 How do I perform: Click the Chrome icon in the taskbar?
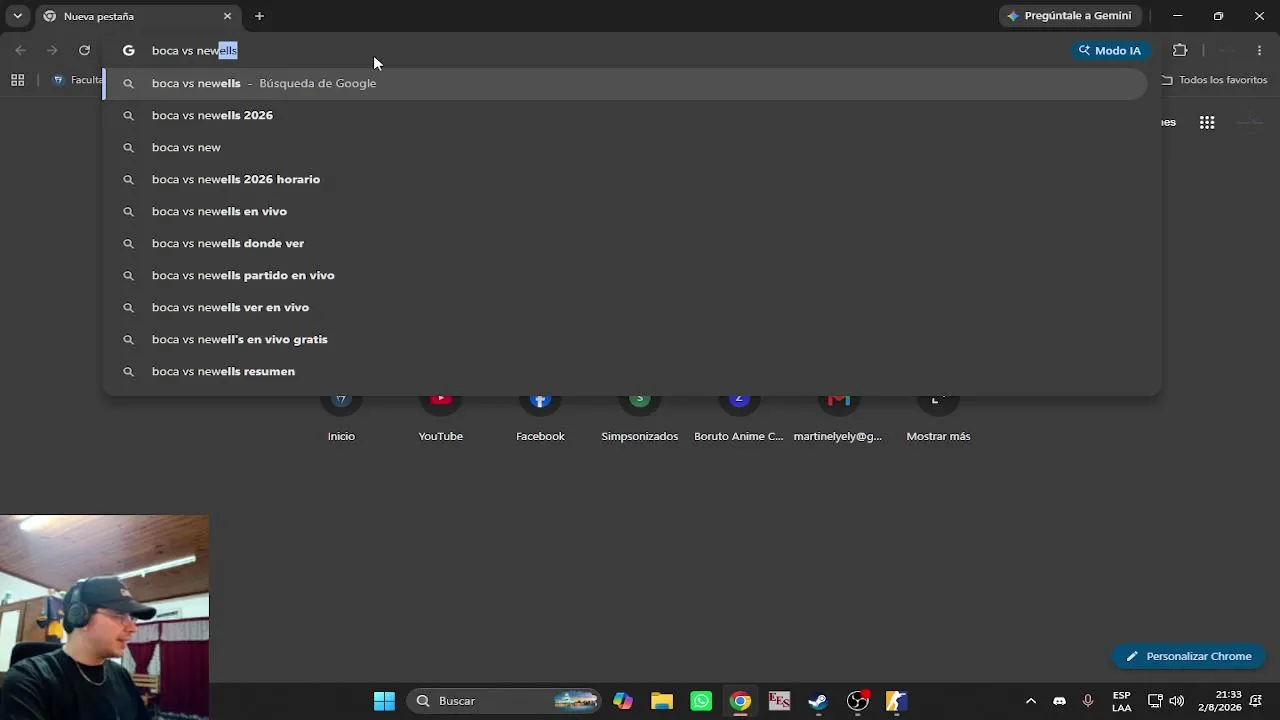pyautogui.click(x=740, y=701)
